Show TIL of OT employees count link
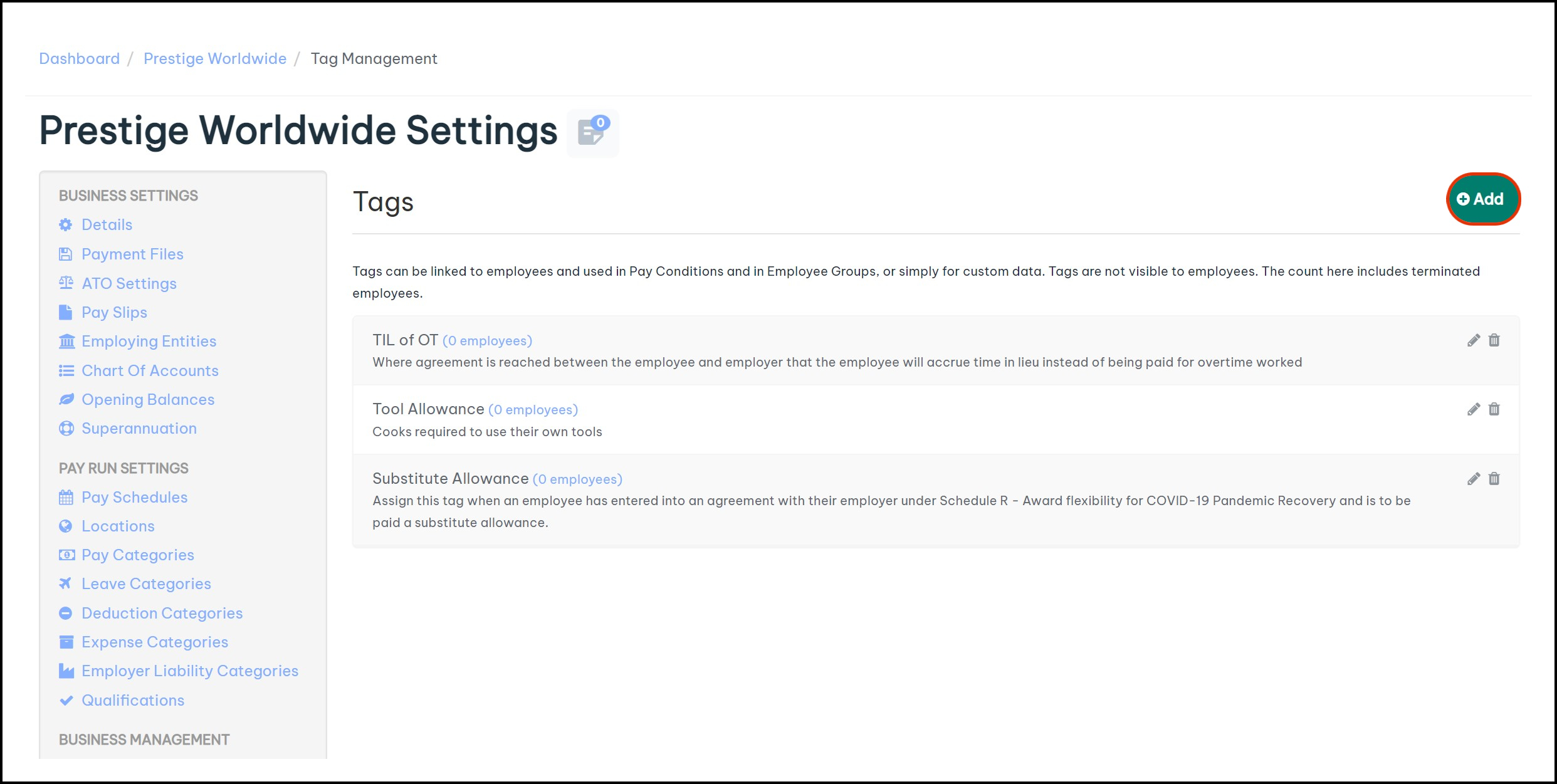This screenshot has width=1557, height=784. pos(487,341)
